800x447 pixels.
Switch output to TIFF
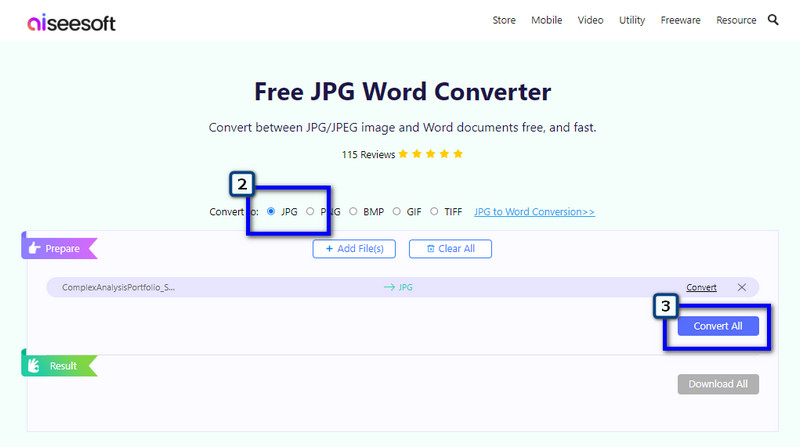pos(434,211)
